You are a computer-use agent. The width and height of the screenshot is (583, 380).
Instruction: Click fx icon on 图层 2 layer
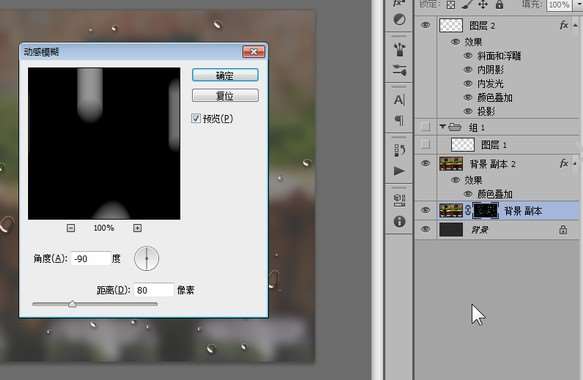point(564,25)
